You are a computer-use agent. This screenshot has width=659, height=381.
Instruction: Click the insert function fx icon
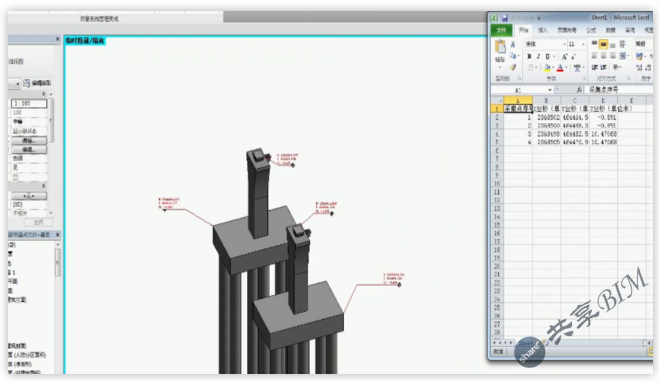[x=579, y=90]
